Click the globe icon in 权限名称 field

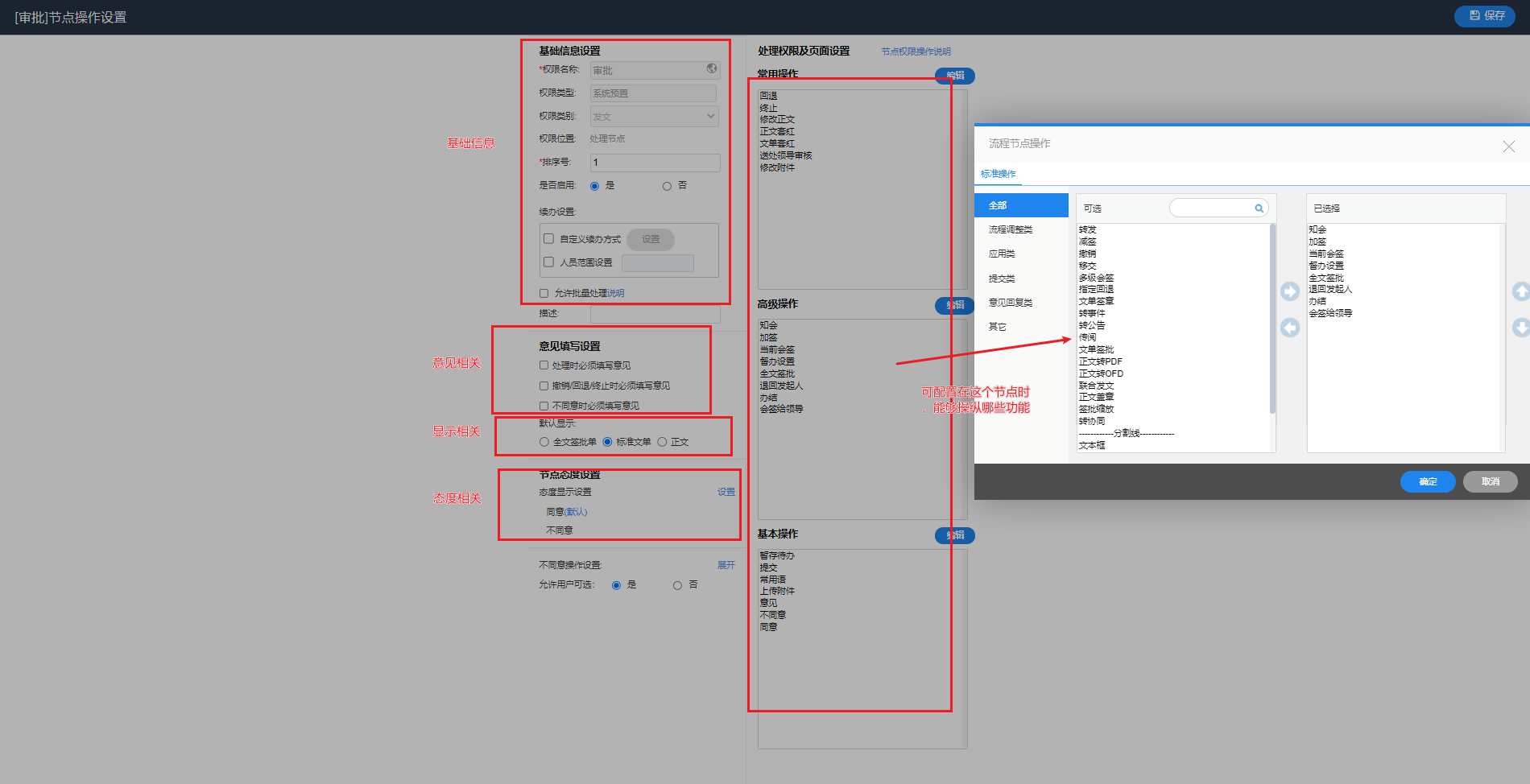pyautogui.click(x=711, y=69)
